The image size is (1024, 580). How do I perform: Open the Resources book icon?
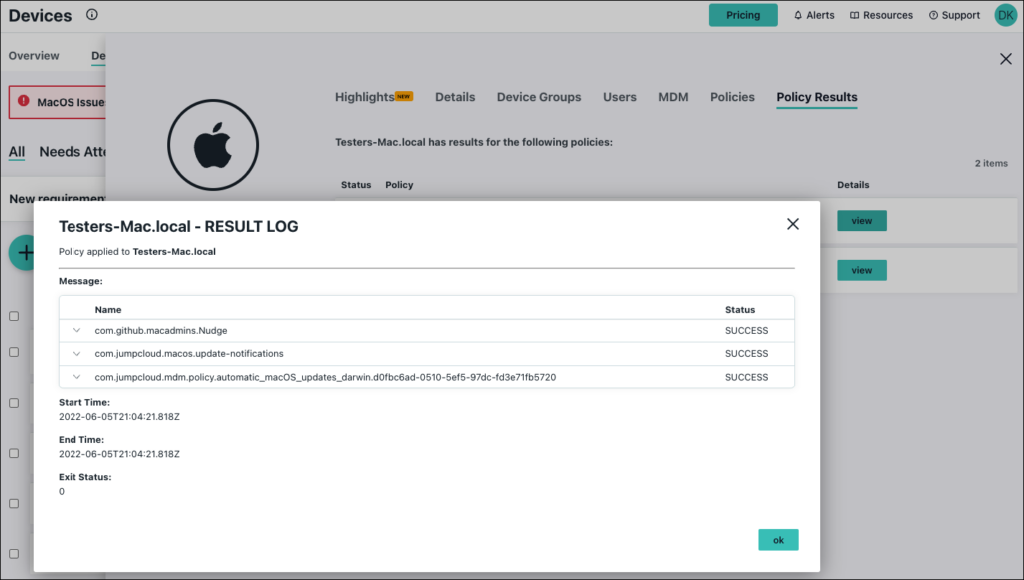(x=855, y=16)
